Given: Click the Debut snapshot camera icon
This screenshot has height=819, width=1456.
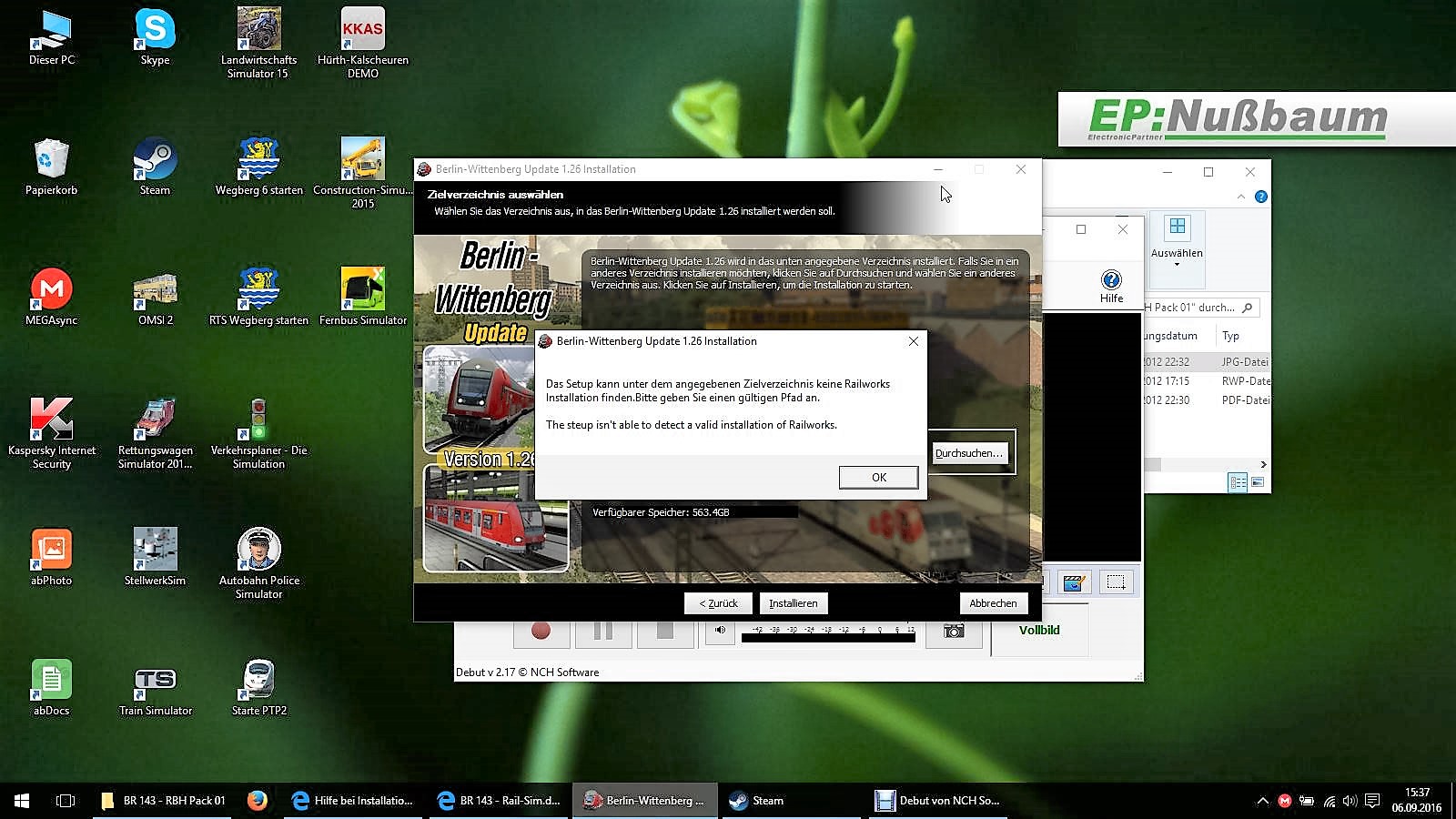Looking at the screenshot, I should point(954,631).
